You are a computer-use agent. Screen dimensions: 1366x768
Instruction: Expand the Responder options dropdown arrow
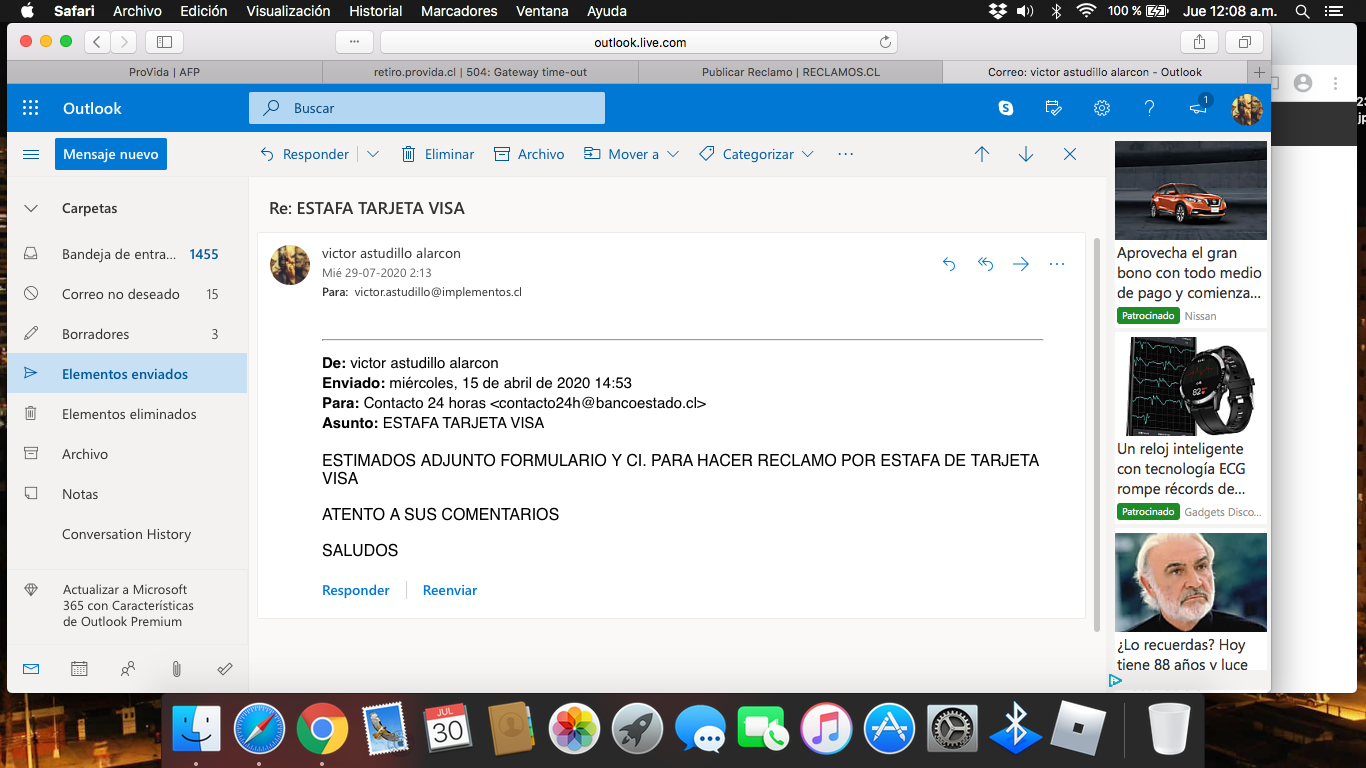[x=373, y=154]
